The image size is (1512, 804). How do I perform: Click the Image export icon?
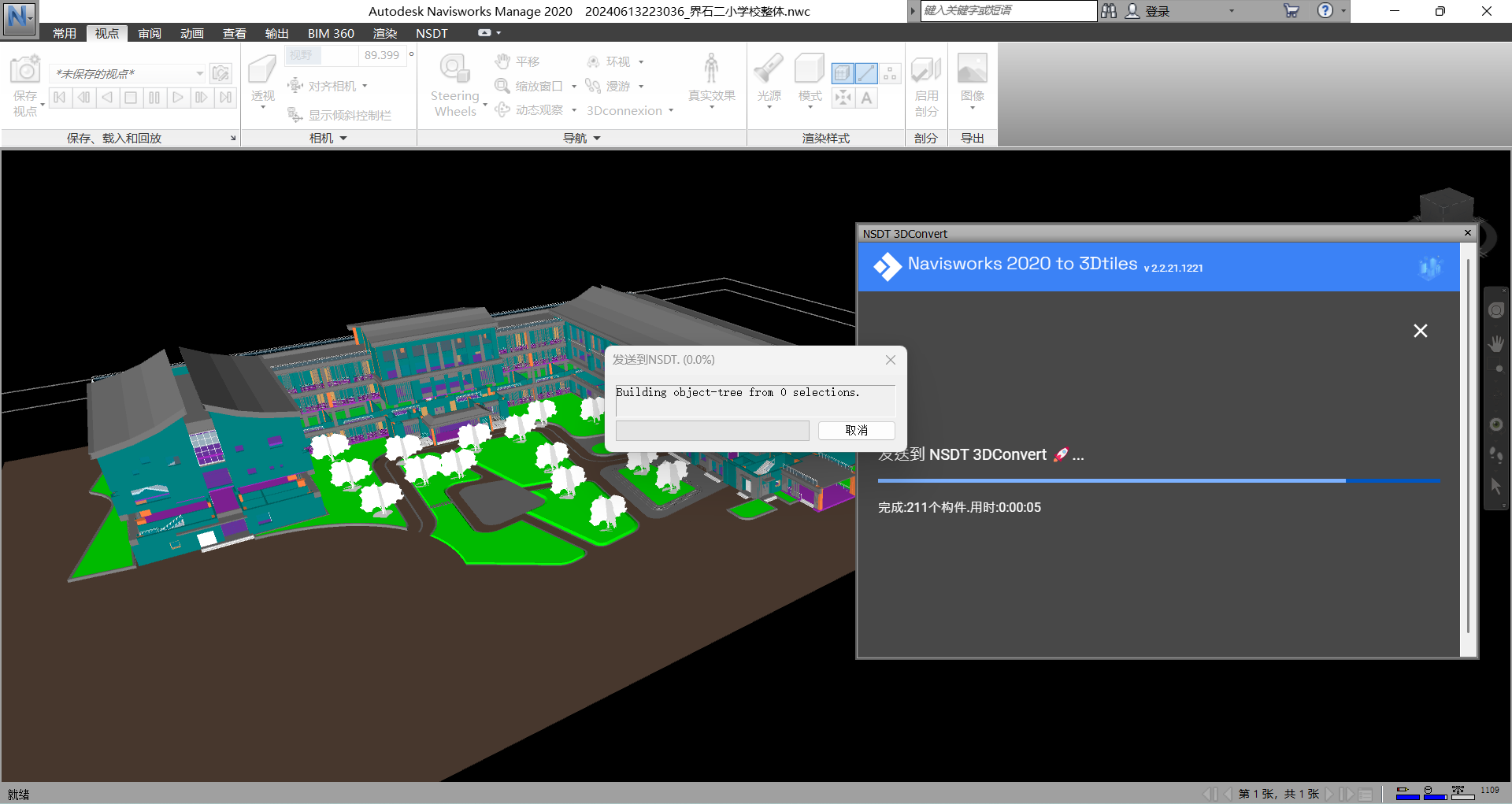(973, 69)
